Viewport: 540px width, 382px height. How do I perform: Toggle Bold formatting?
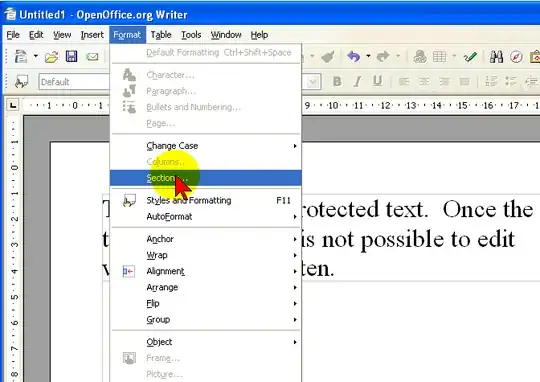[x=337, y=82]
